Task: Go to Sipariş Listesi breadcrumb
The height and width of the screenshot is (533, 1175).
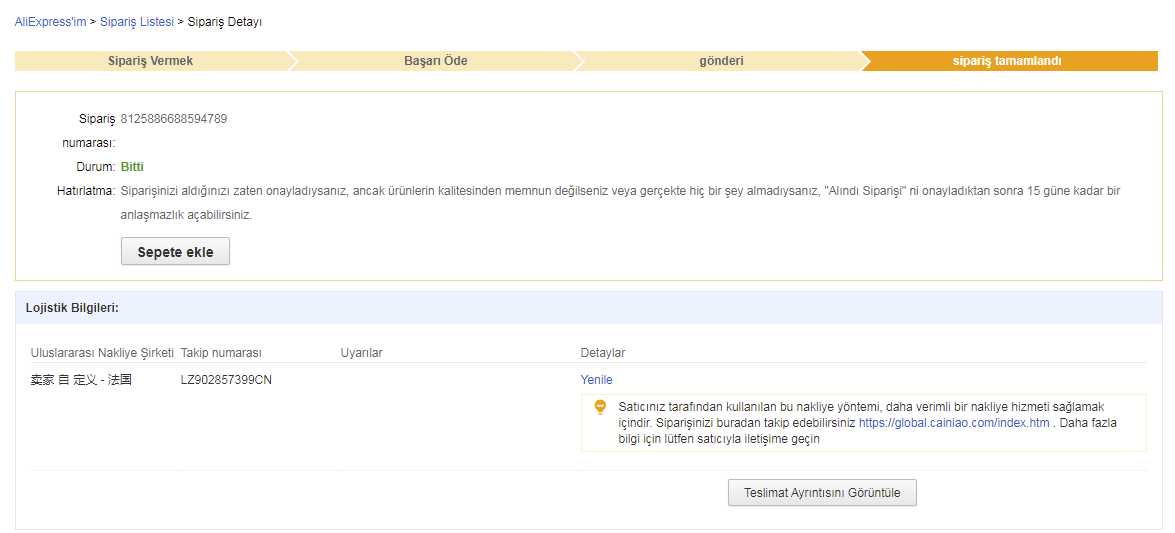Action: click(136, 22)
